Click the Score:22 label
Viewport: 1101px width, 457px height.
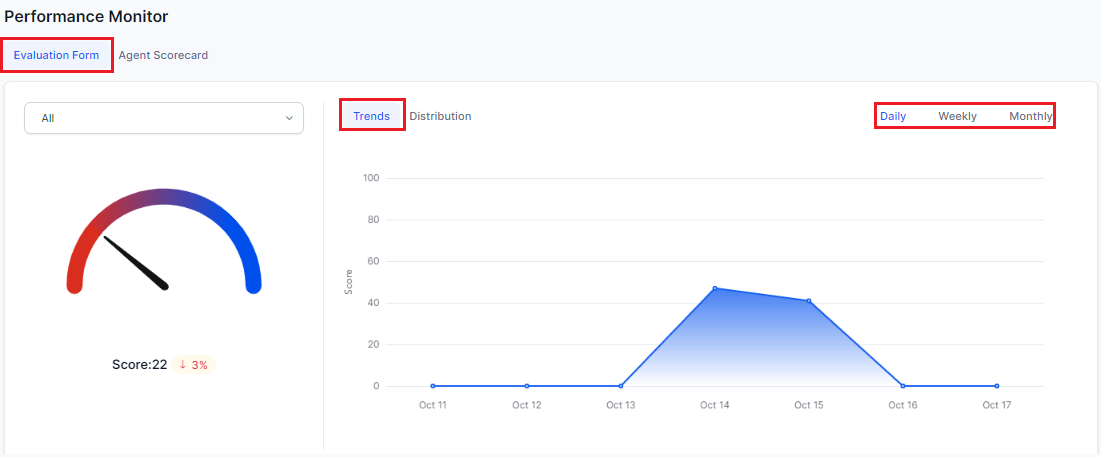point(139,365)
